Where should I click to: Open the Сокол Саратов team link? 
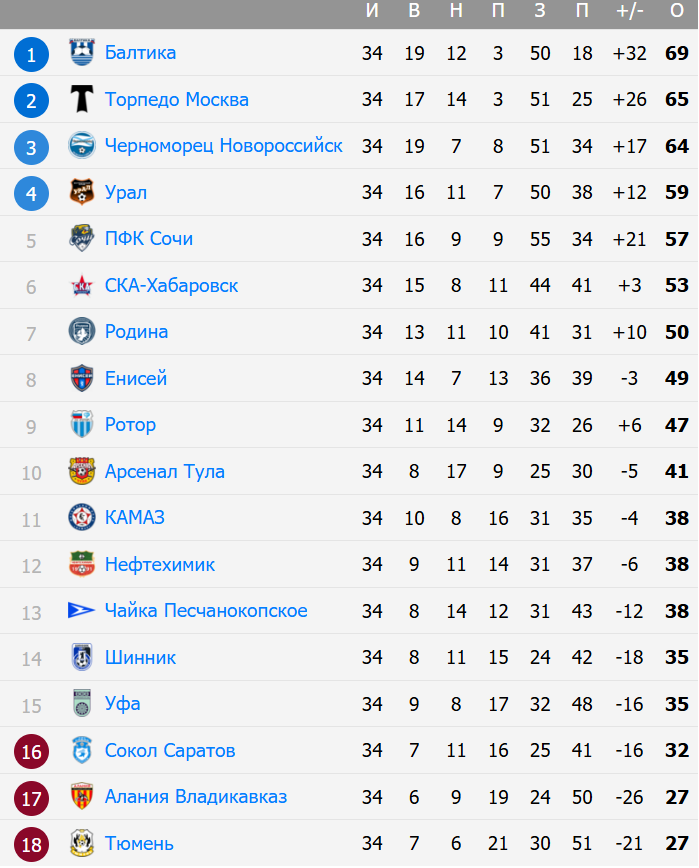click(x=170, y=751)
